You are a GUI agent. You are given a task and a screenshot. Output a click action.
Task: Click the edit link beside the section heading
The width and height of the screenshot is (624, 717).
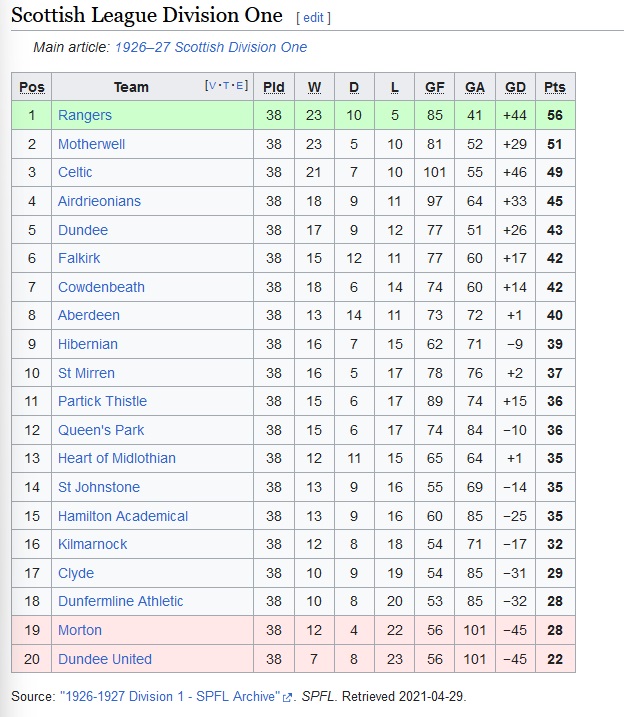click(313, 17)
